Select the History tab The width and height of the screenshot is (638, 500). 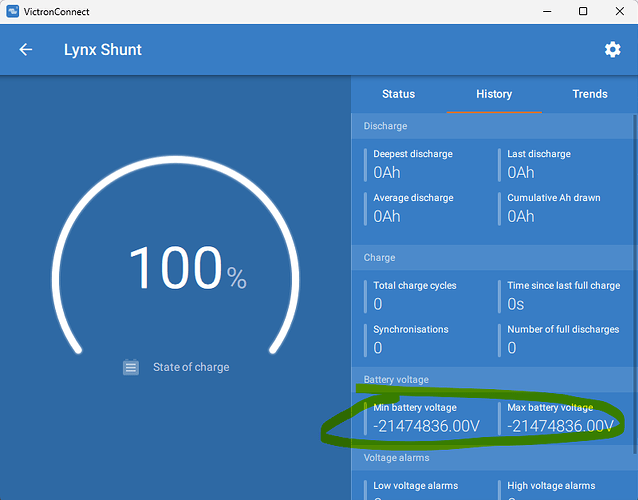point(494,94)
